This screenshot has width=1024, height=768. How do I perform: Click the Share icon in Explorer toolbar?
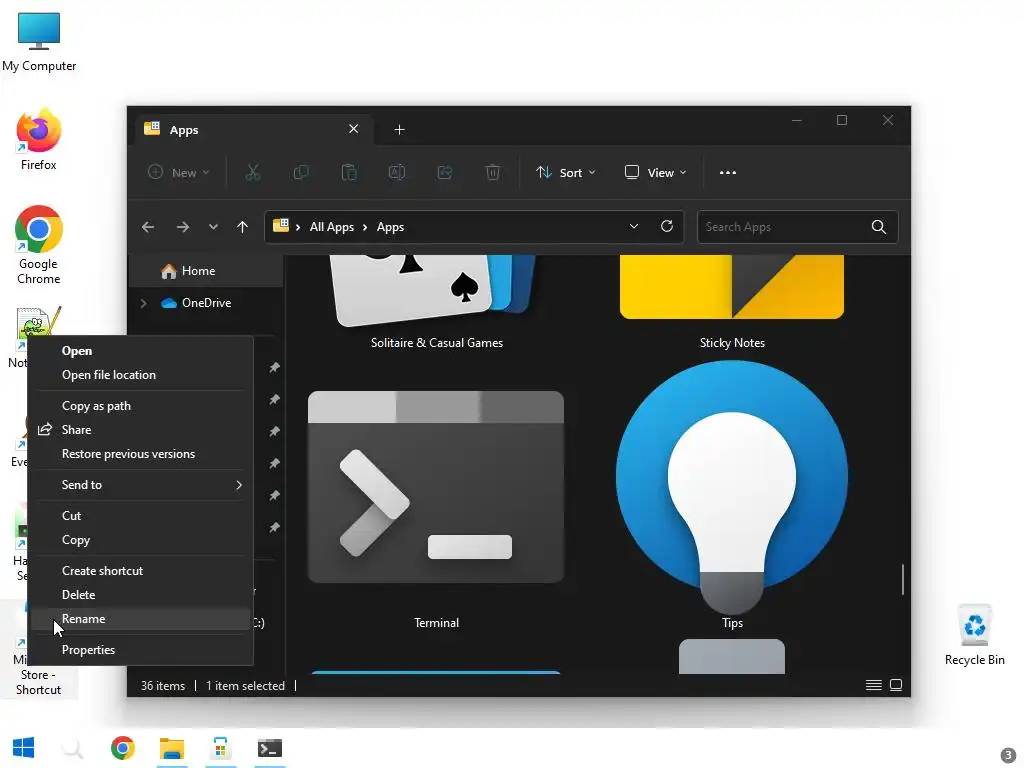point(445,172)
